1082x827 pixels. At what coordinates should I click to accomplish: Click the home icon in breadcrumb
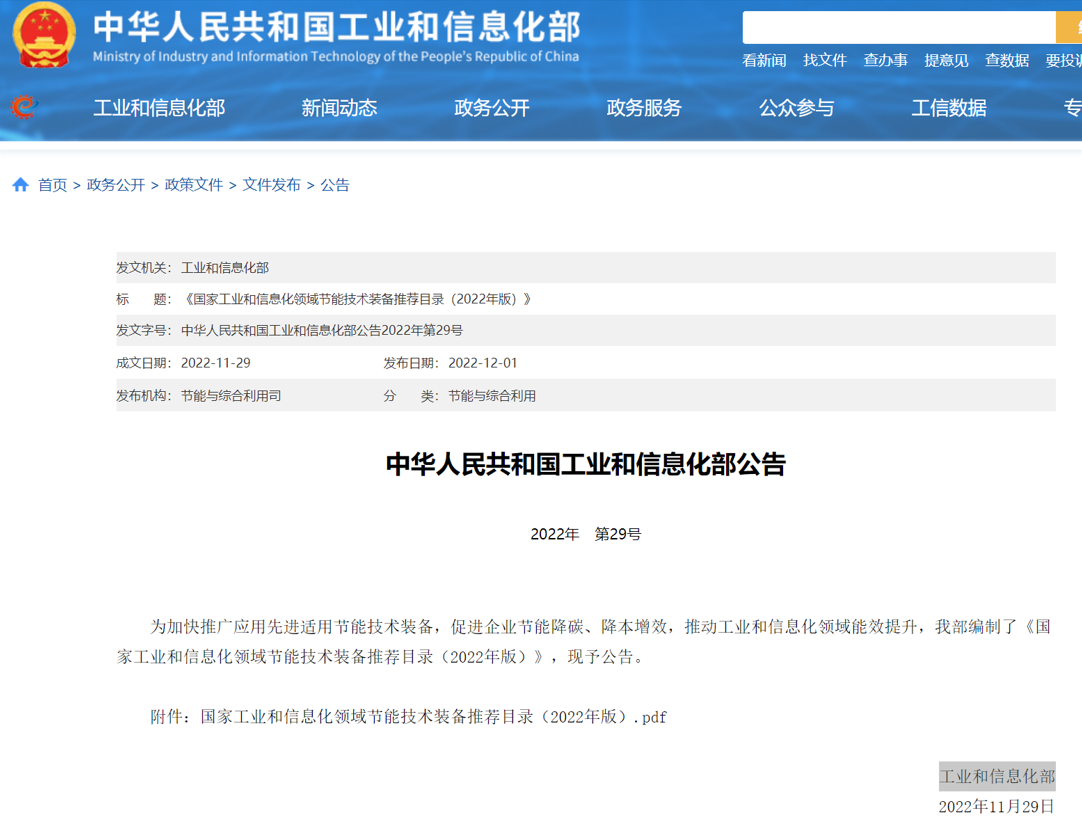[20, 185]
